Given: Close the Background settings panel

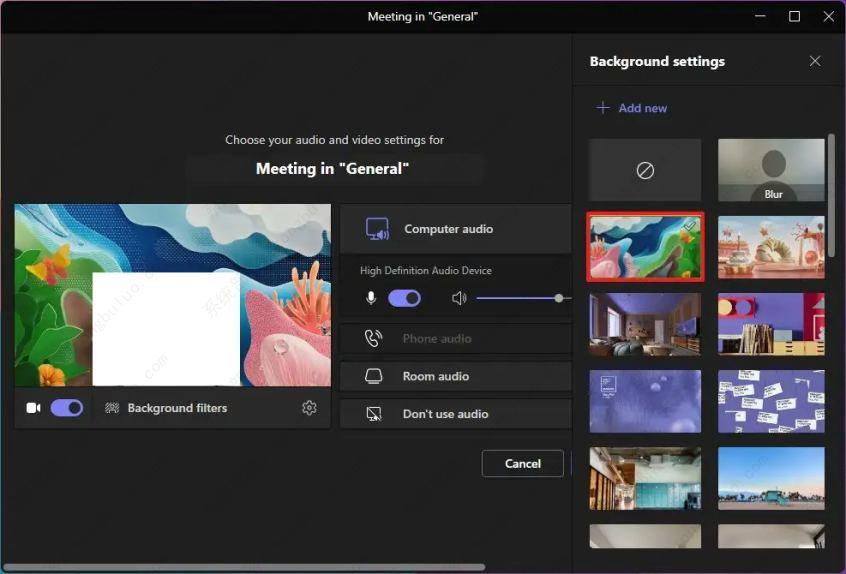Looking at the screenshot, I should (x=815, y=61).
